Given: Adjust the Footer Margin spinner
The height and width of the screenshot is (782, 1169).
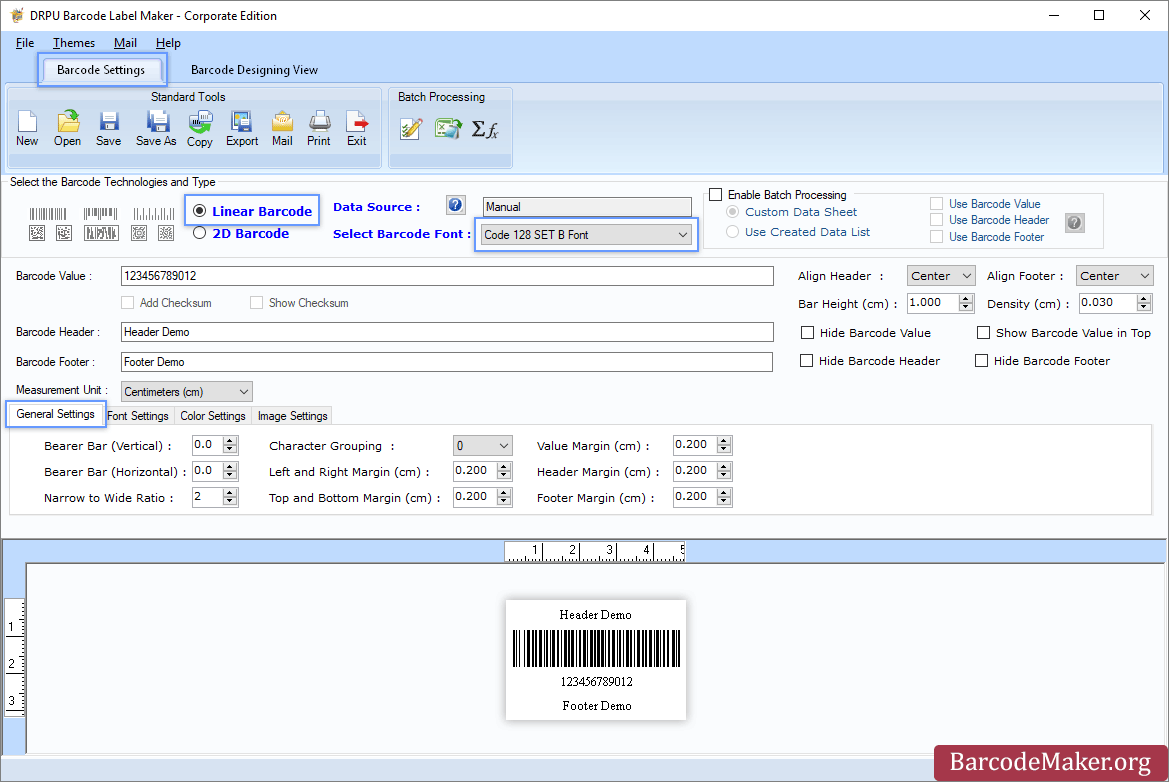Looking at the screenshot, I should 724,497.
